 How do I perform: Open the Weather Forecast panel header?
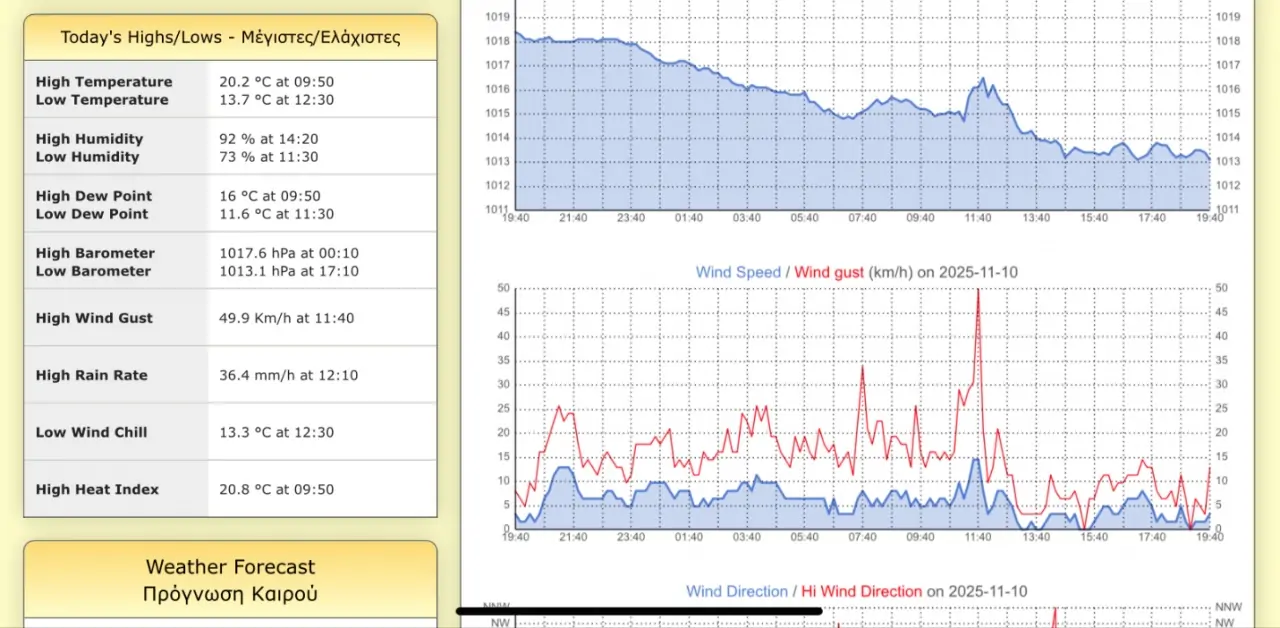[230, 580]
